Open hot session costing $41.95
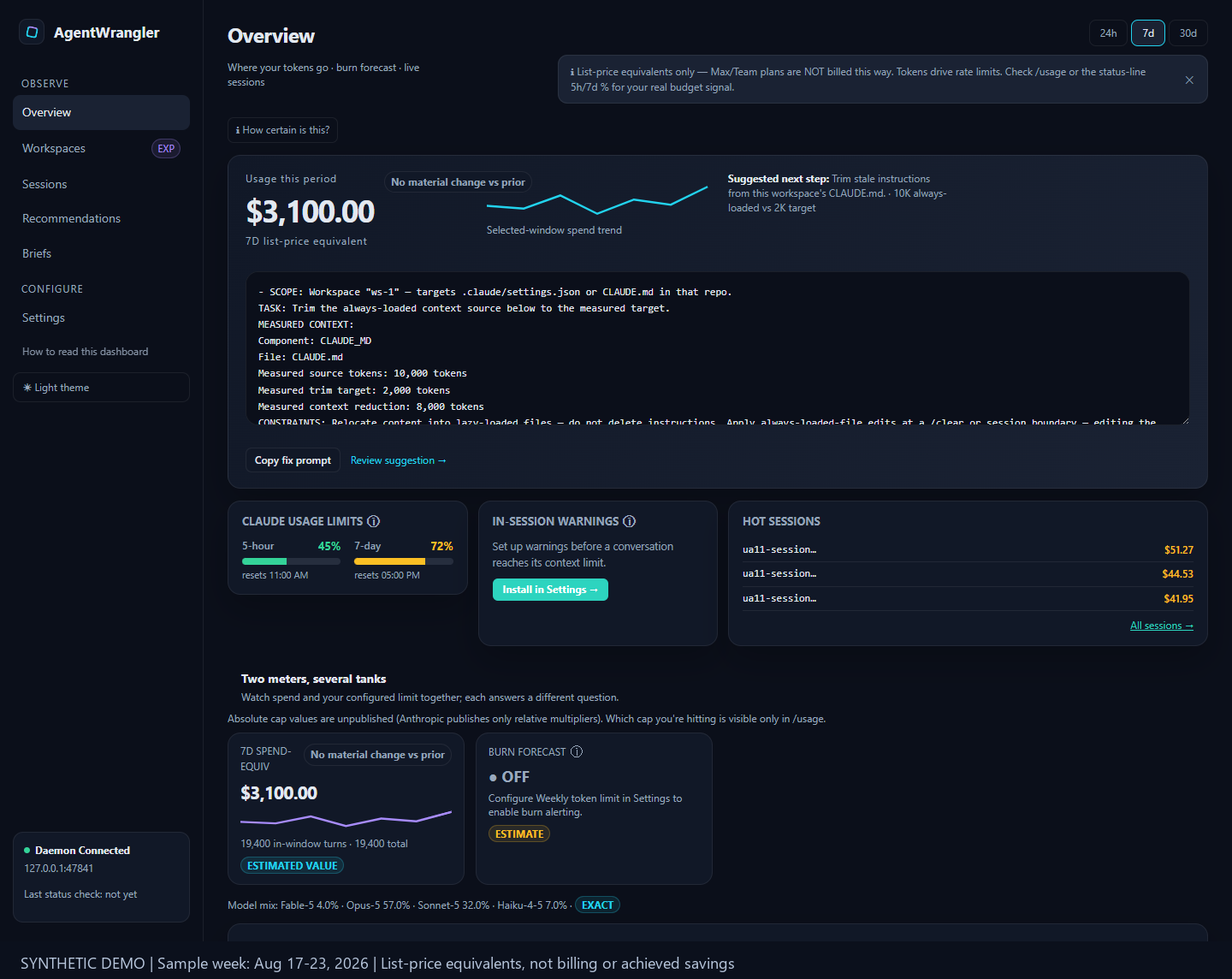 [968, 598]
